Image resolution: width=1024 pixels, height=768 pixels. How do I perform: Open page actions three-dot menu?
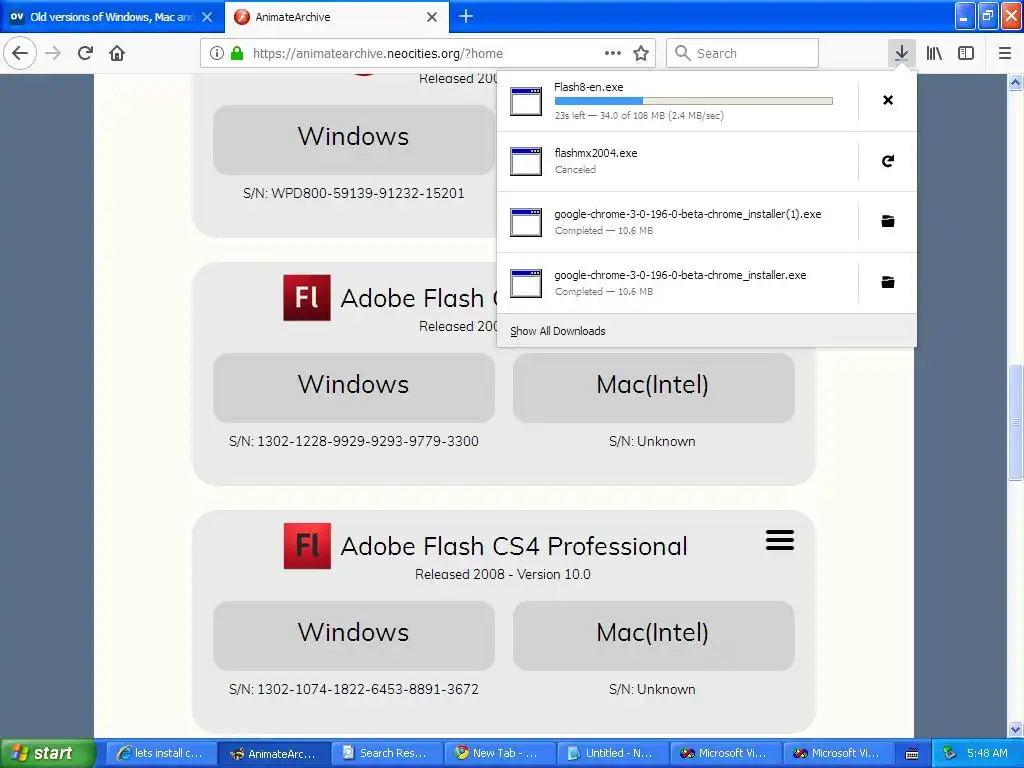tap(613, 53)
